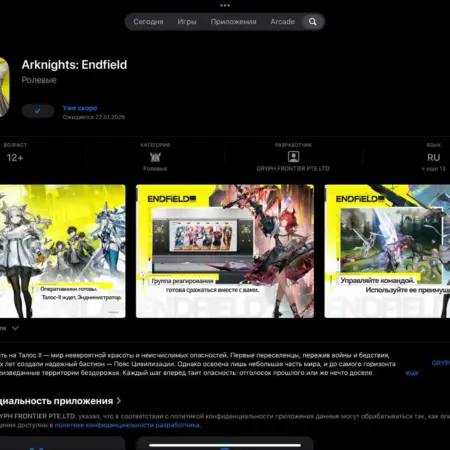Image resolution: width=450 pixels, height=450 pixels.
Task: Open the developer privacy policy link
Action: (127, 425)
